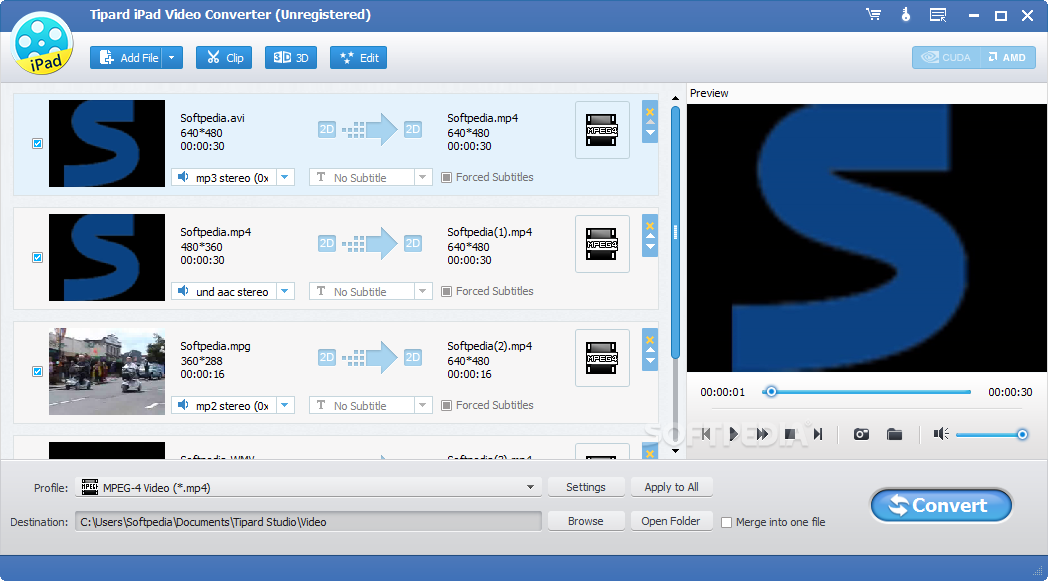The image size is (1048, 581).
Task: Remove Softpedia.avi with the yellow X
Action: 650,112
